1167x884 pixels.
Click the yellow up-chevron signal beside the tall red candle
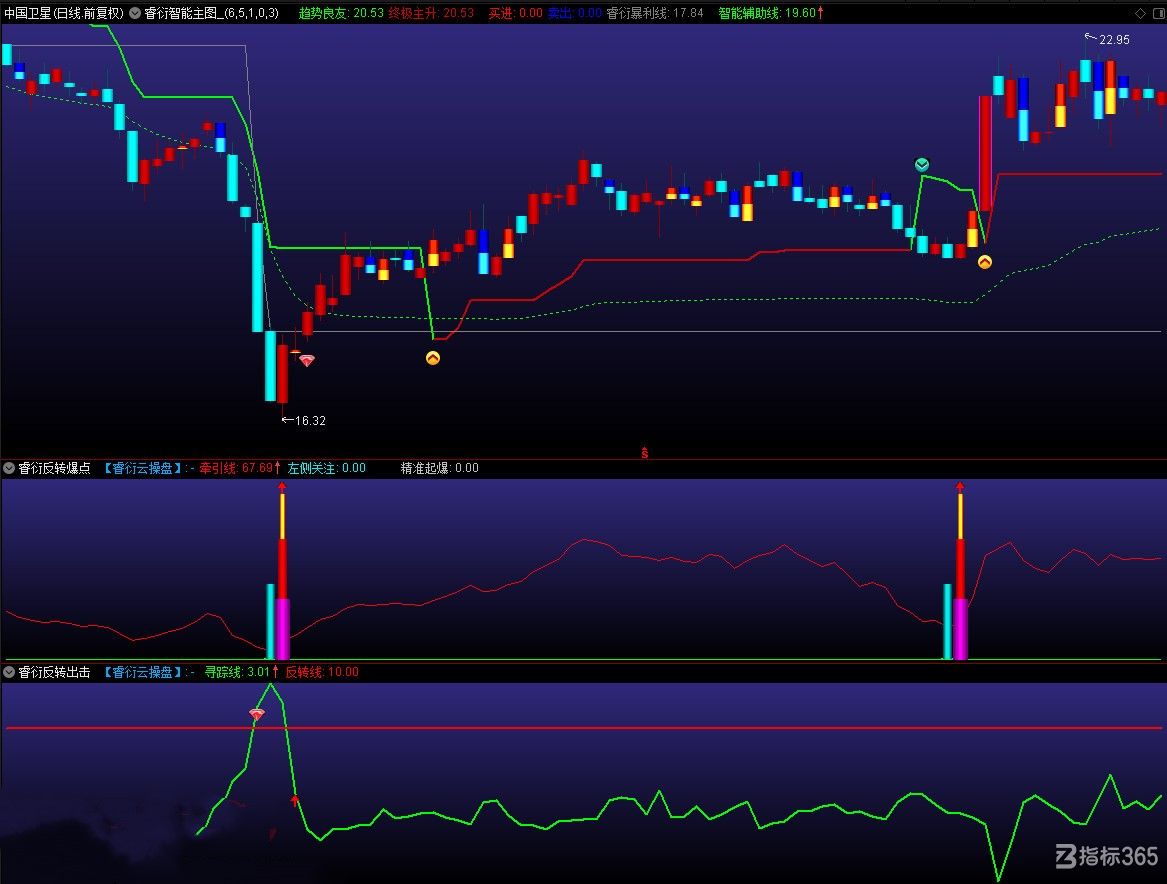click(x=985, y=262)
